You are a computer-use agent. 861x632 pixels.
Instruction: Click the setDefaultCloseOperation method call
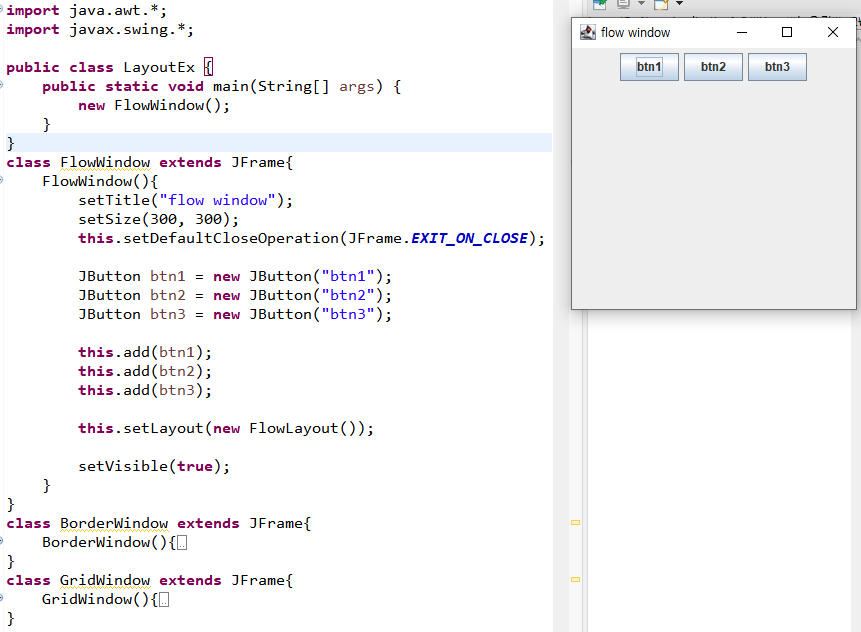(231, 238)
